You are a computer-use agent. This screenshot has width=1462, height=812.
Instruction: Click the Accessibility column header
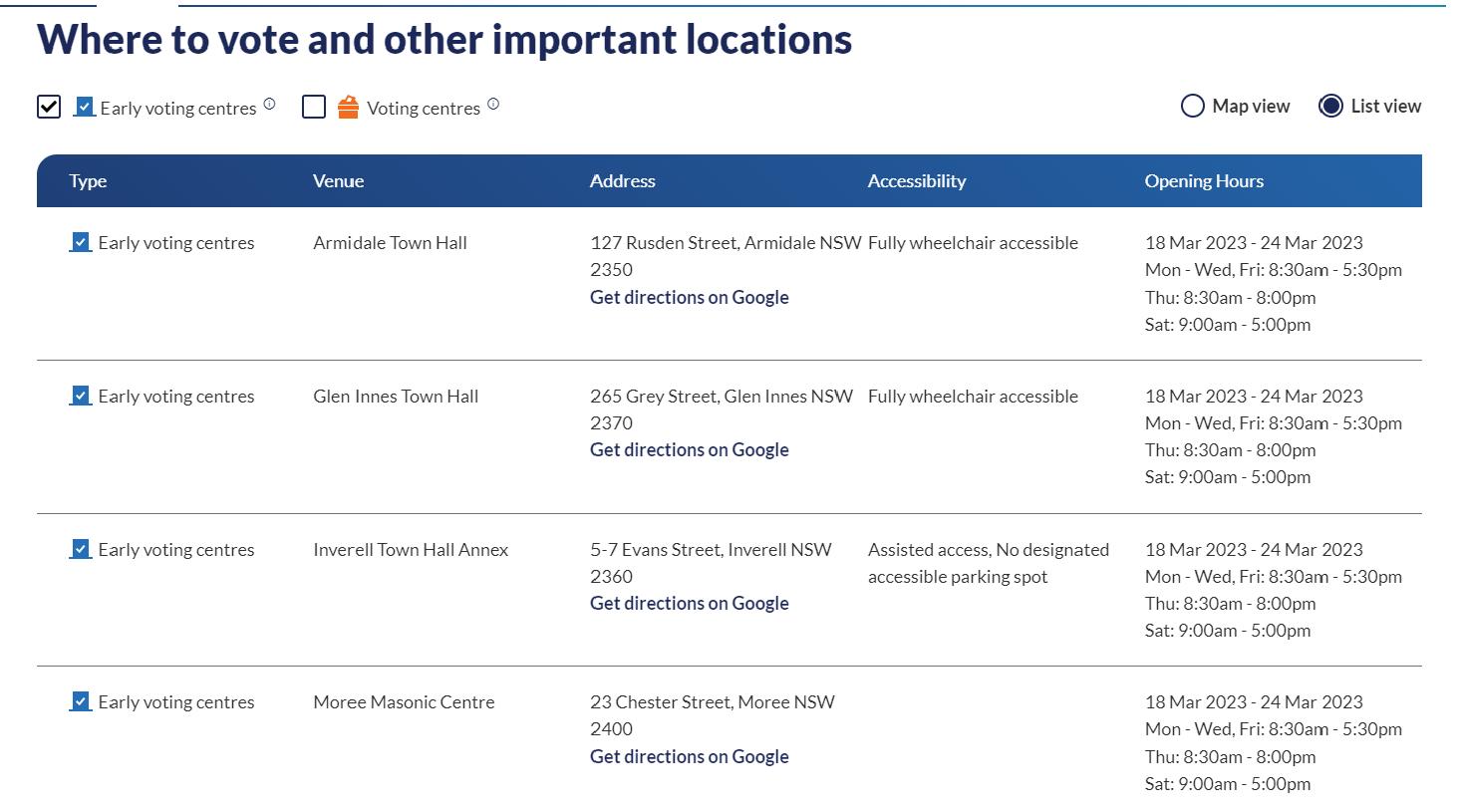(x=917, y=180)
